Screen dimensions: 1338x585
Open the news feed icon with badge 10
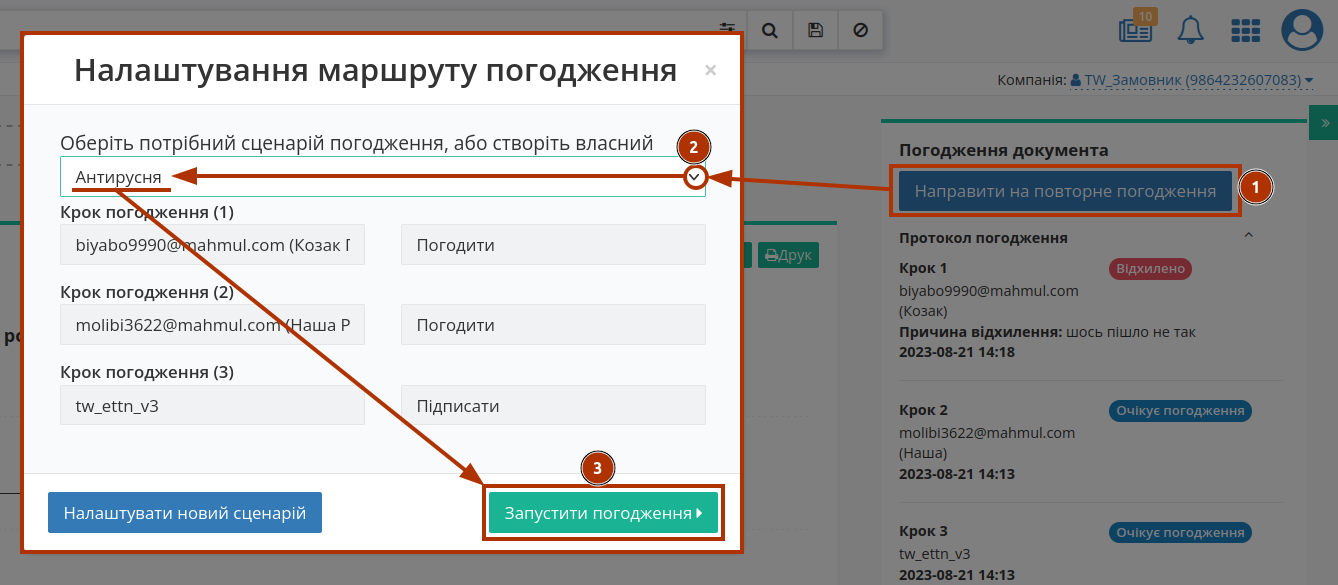pyautogui.click(x=1137, y=28)
